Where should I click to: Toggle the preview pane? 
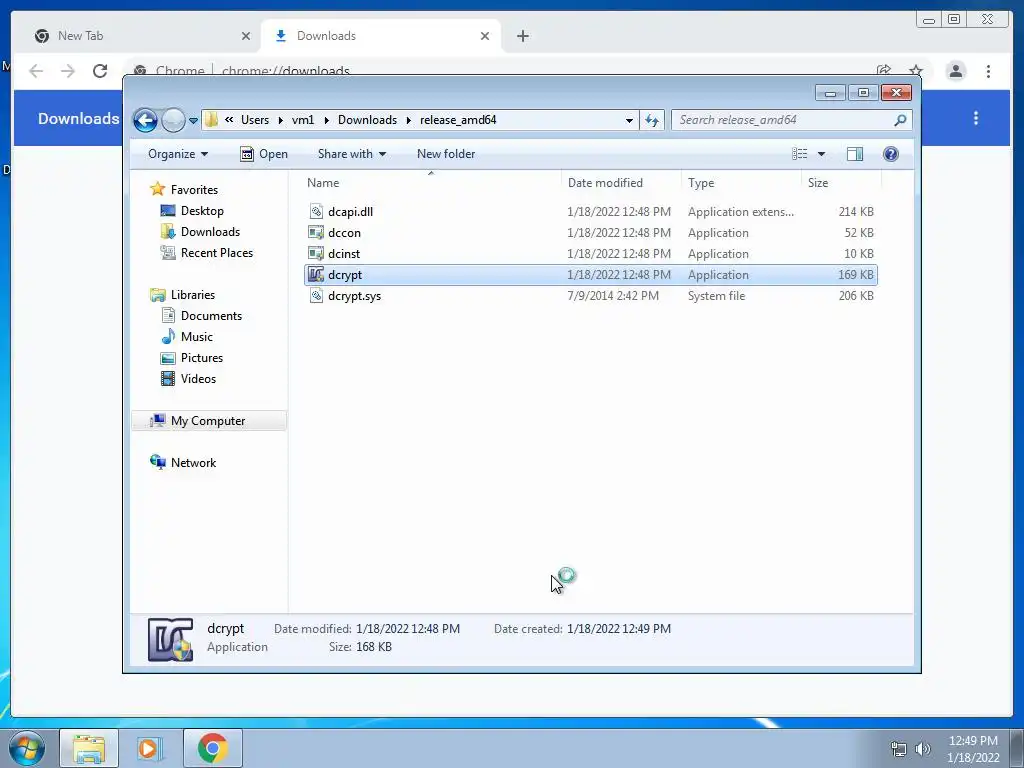(x=855, y=154)
